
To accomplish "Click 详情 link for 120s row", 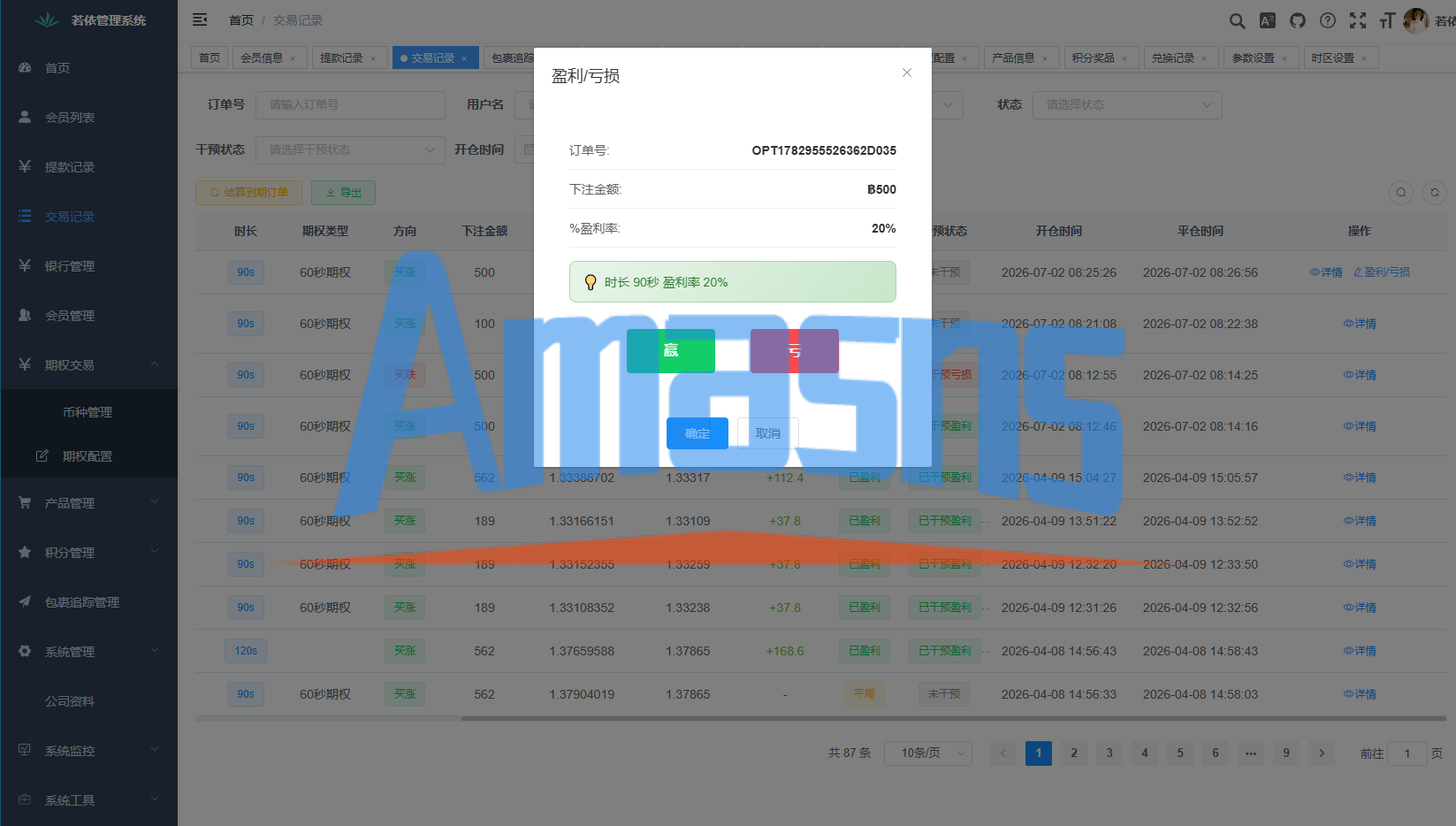I will point(1360,651).
